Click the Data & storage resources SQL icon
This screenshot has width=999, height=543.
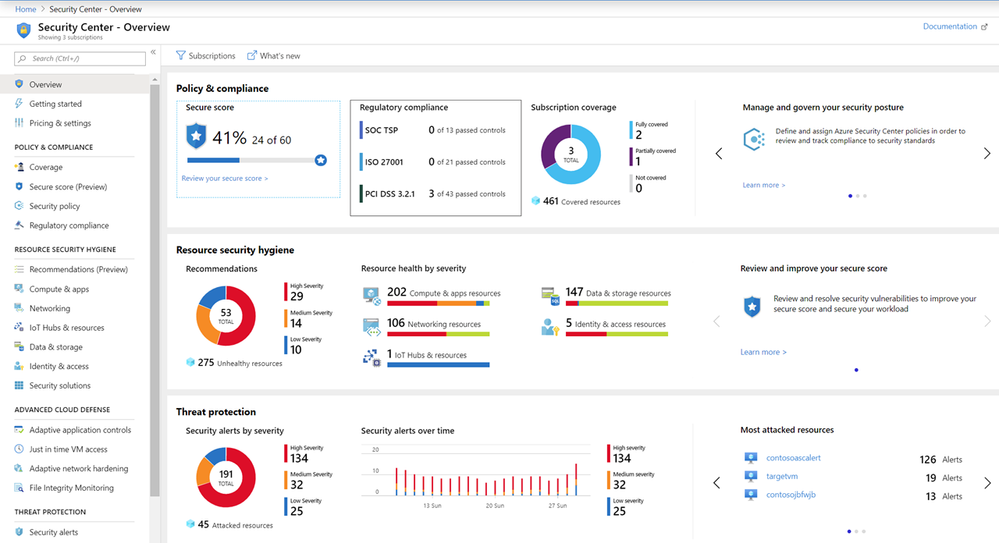[x=550, y=296]
